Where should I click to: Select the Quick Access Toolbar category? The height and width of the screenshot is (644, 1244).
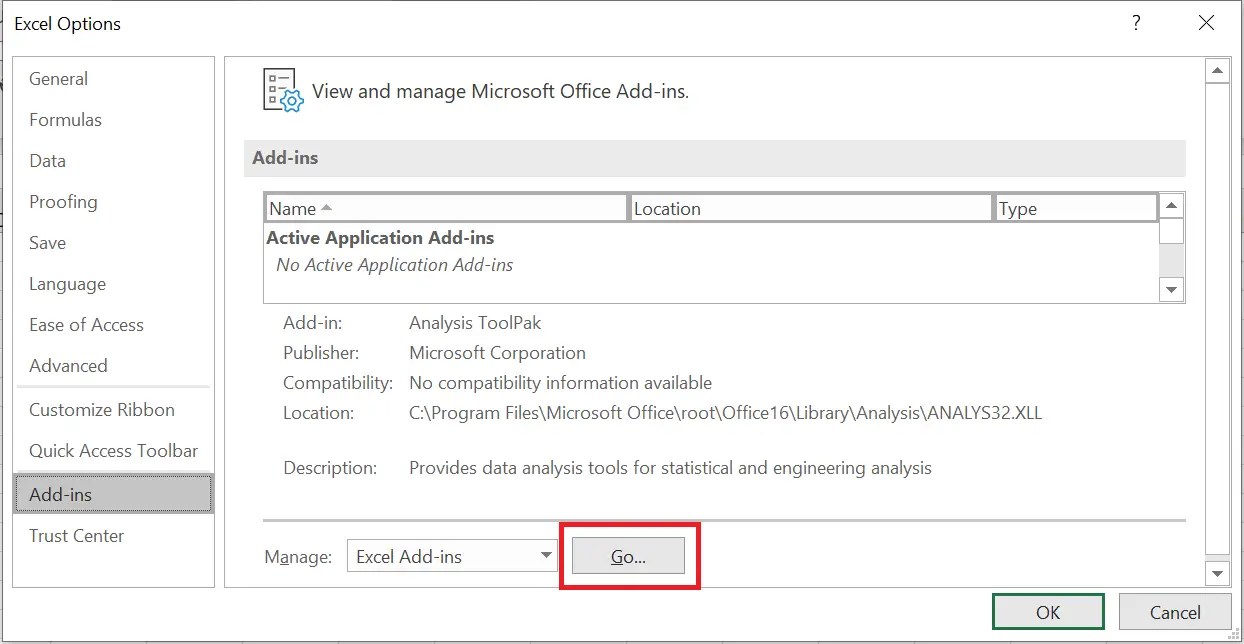click(113, 450)
